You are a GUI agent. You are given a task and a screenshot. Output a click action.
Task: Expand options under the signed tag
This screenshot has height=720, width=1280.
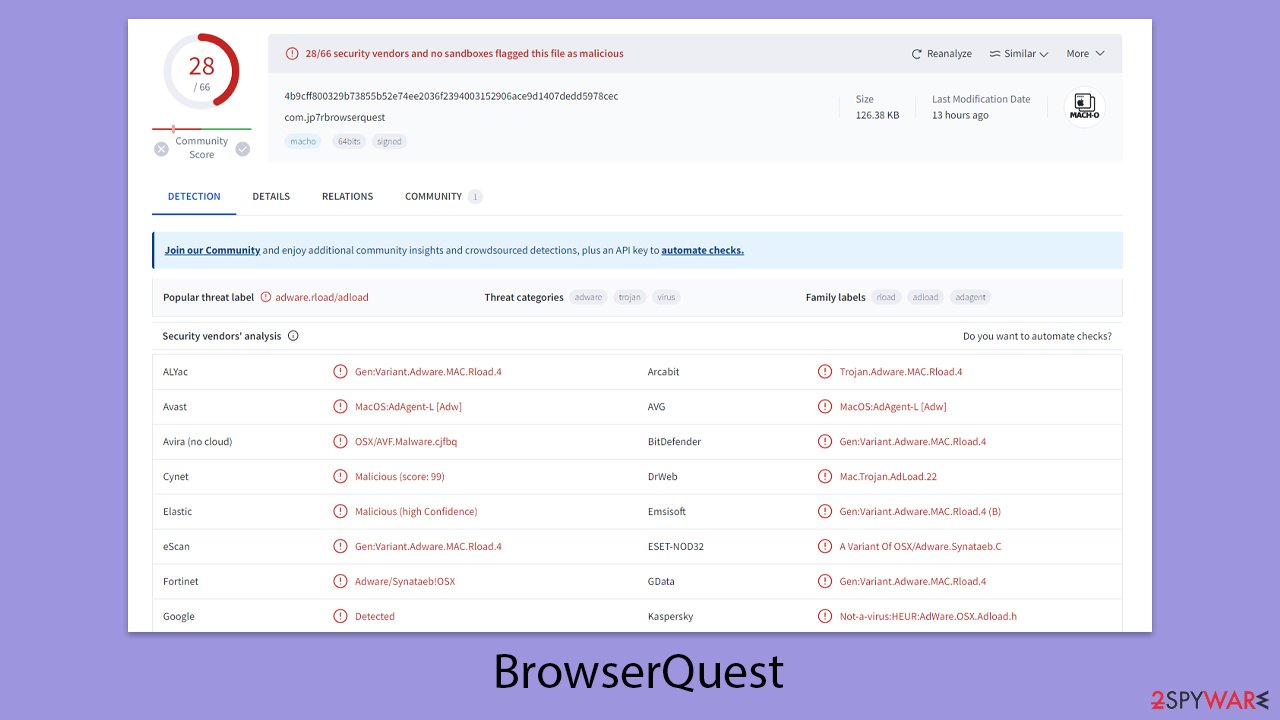pos(389,141)
